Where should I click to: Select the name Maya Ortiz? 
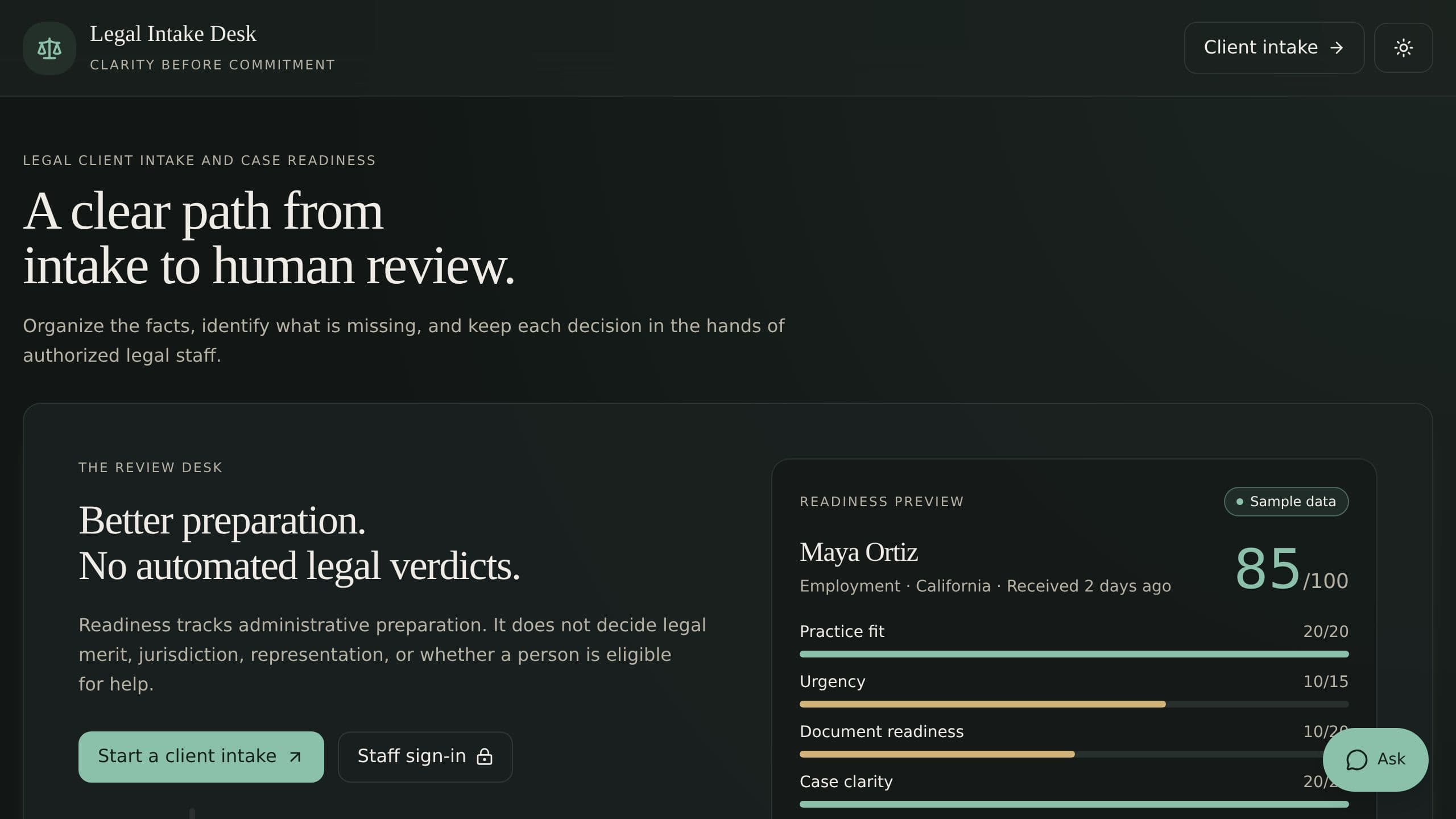(858, 552)
